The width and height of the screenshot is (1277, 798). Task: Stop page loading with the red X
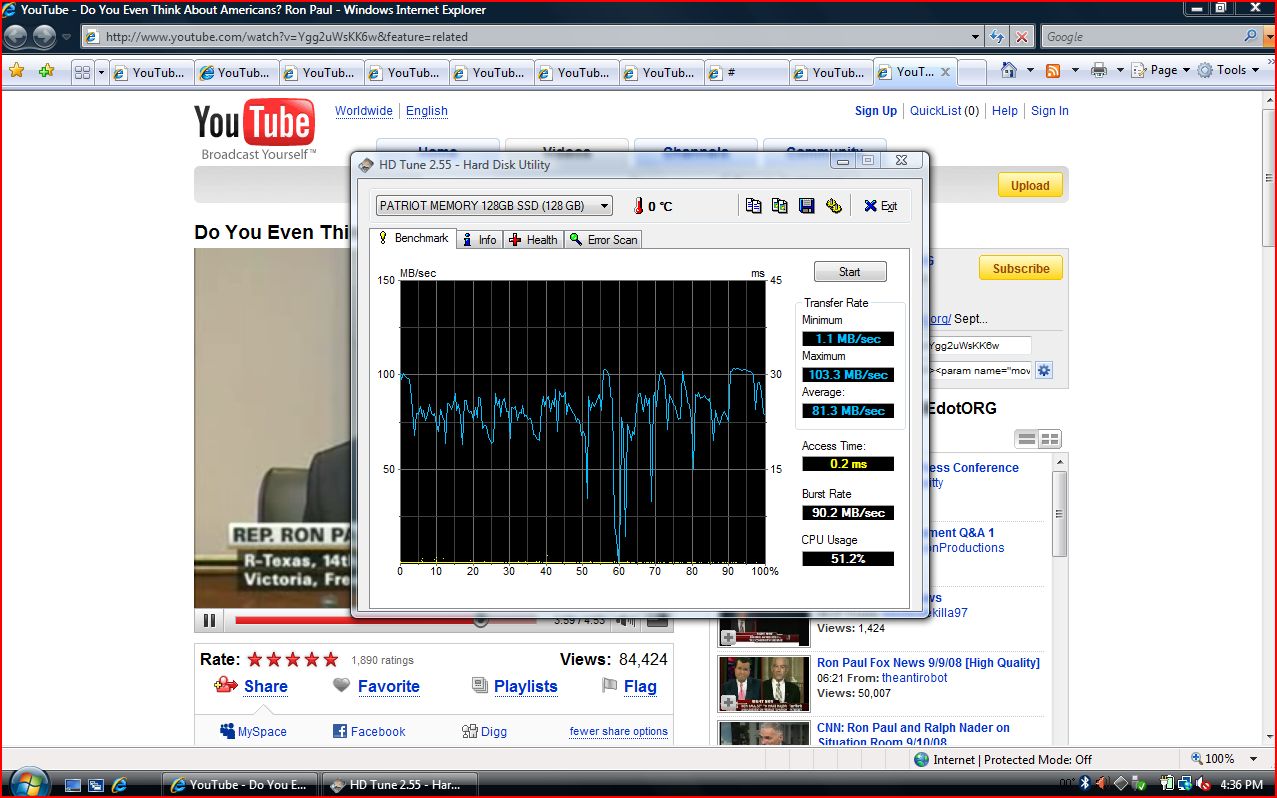[1021, 37]
